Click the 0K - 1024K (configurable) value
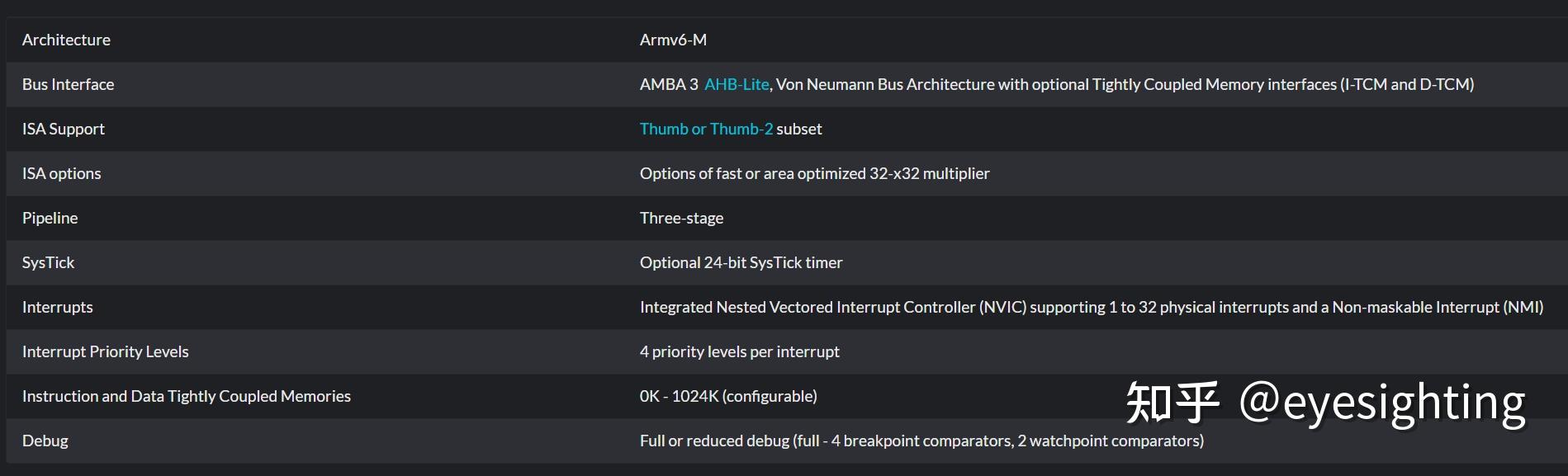 click(728, 396)
